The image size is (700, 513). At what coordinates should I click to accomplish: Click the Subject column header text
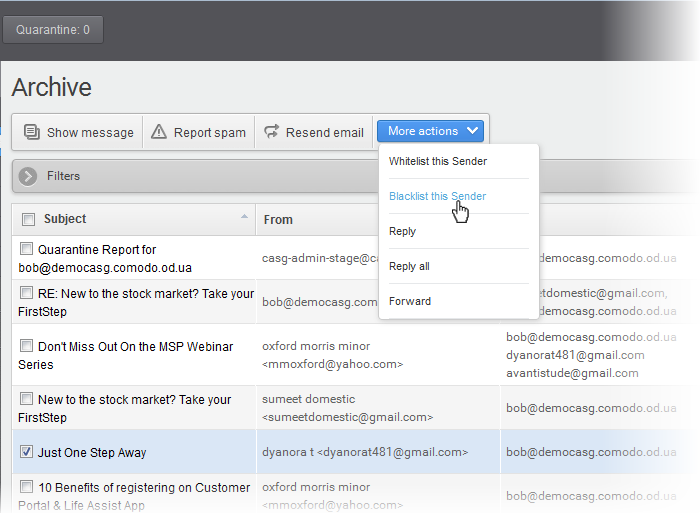pyautogui.click(x=65, y=219)
